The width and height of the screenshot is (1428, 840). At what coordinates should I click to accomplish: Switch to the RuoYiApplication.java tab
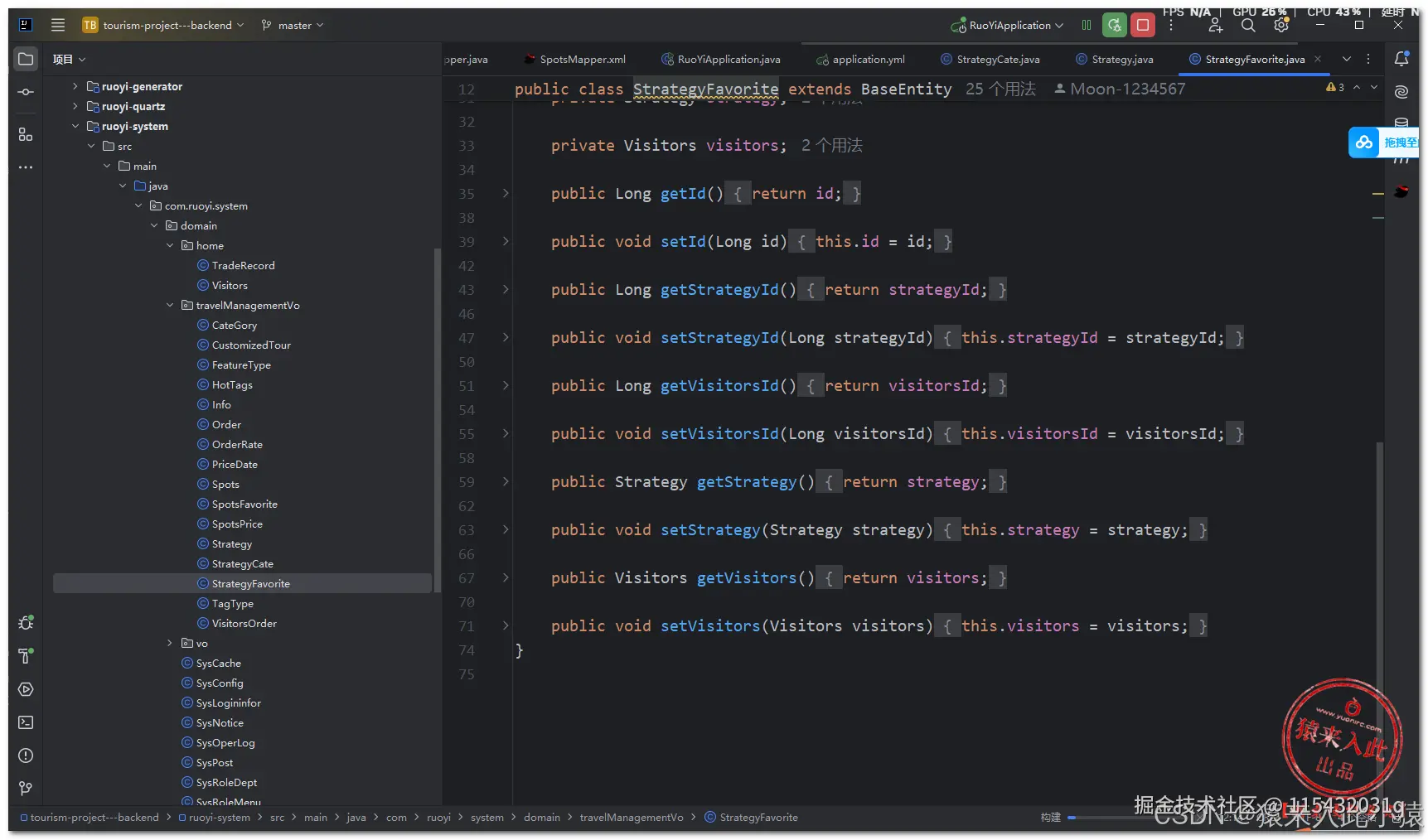click(721, 59)
